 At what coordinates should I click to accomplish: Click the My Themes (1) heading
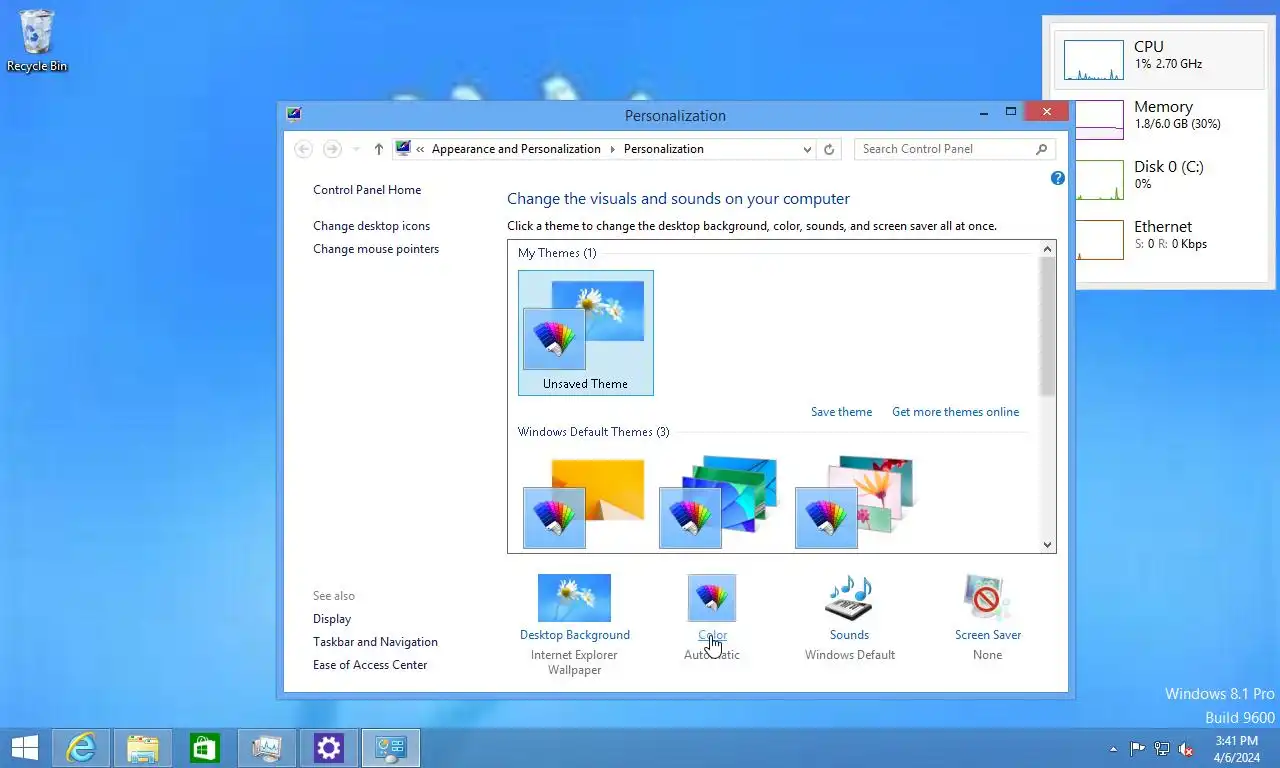(557, 253)
